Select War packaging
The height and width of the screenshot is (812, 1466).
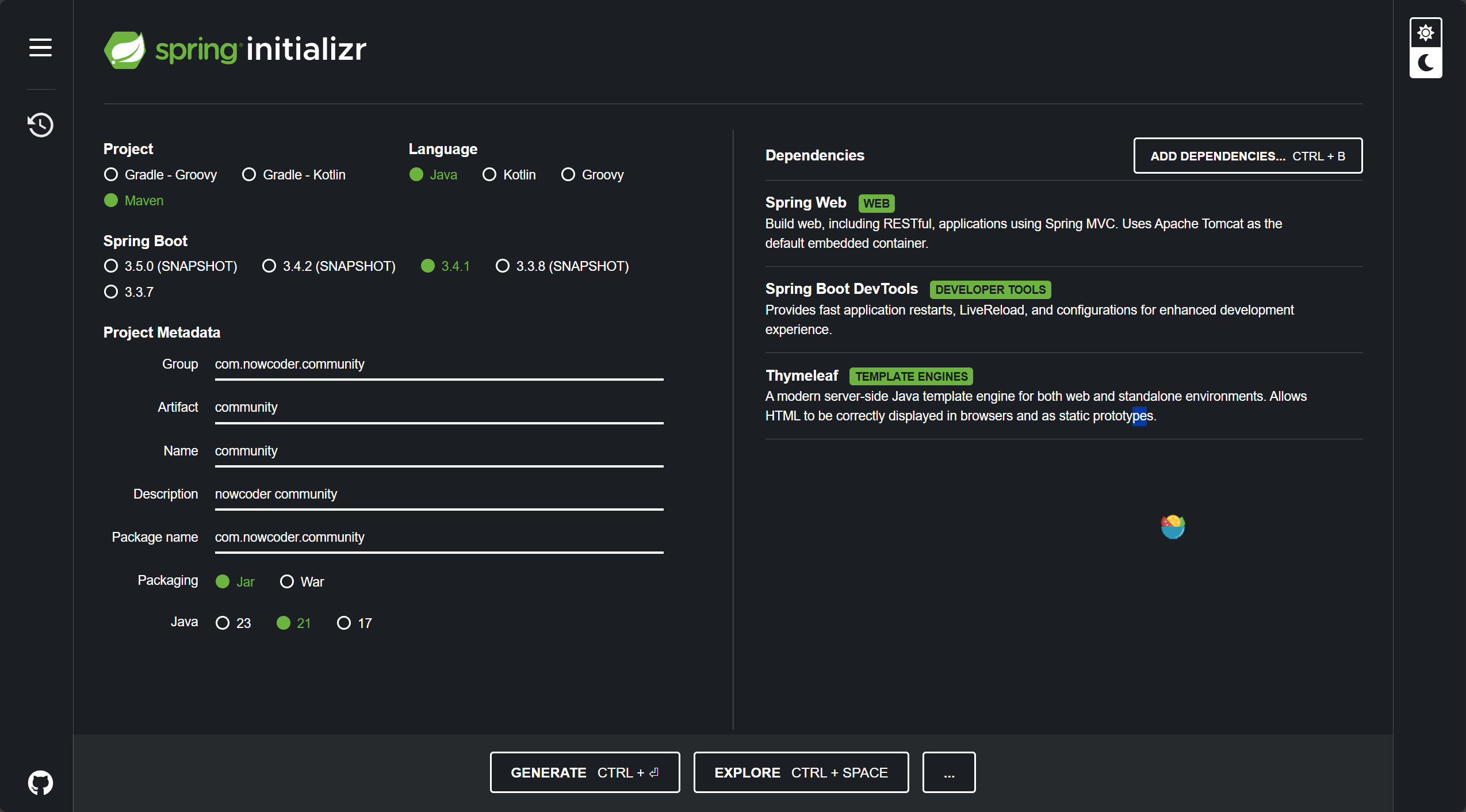click(287, 581)
